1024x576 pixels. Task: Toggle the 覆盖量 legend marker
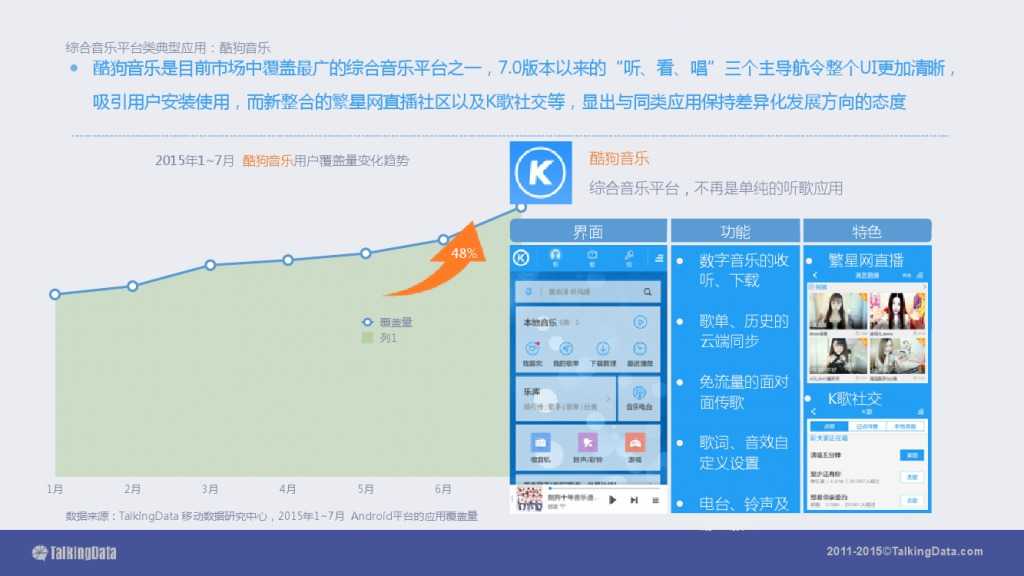pyautogui.click(x=367, y=322)
